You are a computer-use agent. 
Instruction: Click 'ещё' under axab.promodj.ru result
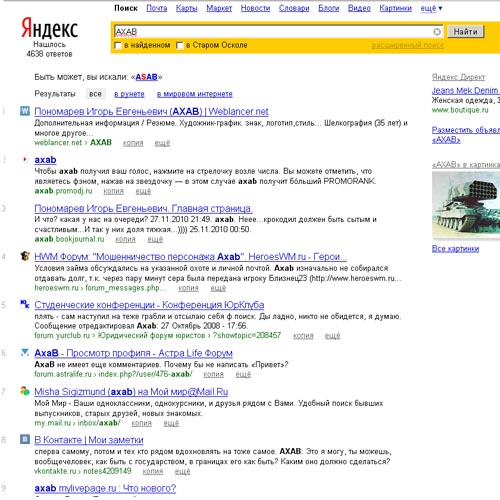tap(143, 191)
